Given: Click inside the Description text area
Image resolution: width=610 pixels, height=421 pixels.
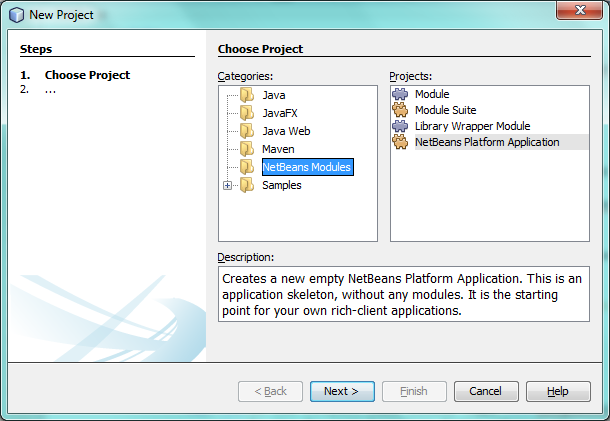Looking at the screenshot, I should click(x=402, y=294).
